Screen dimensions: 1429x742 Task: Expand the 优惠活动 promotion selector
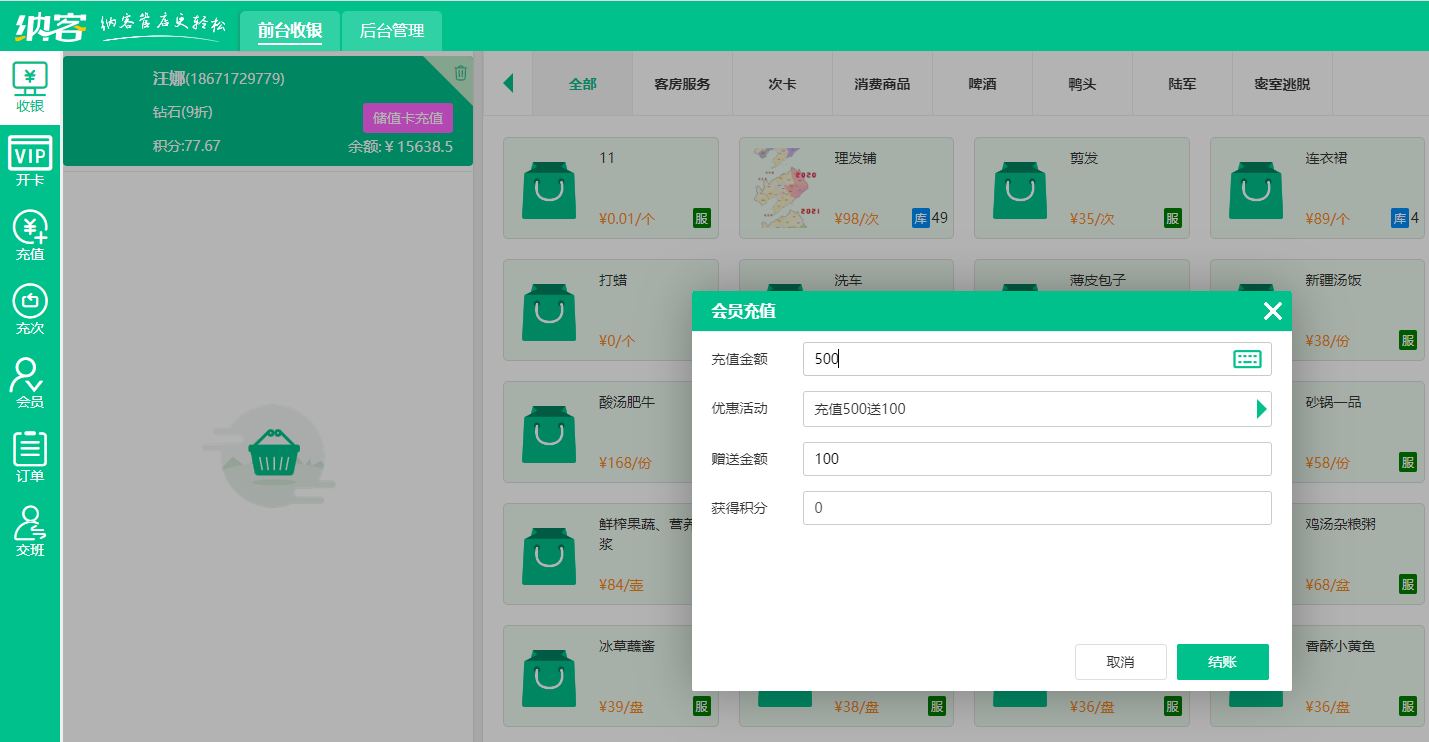[1261, 409]
